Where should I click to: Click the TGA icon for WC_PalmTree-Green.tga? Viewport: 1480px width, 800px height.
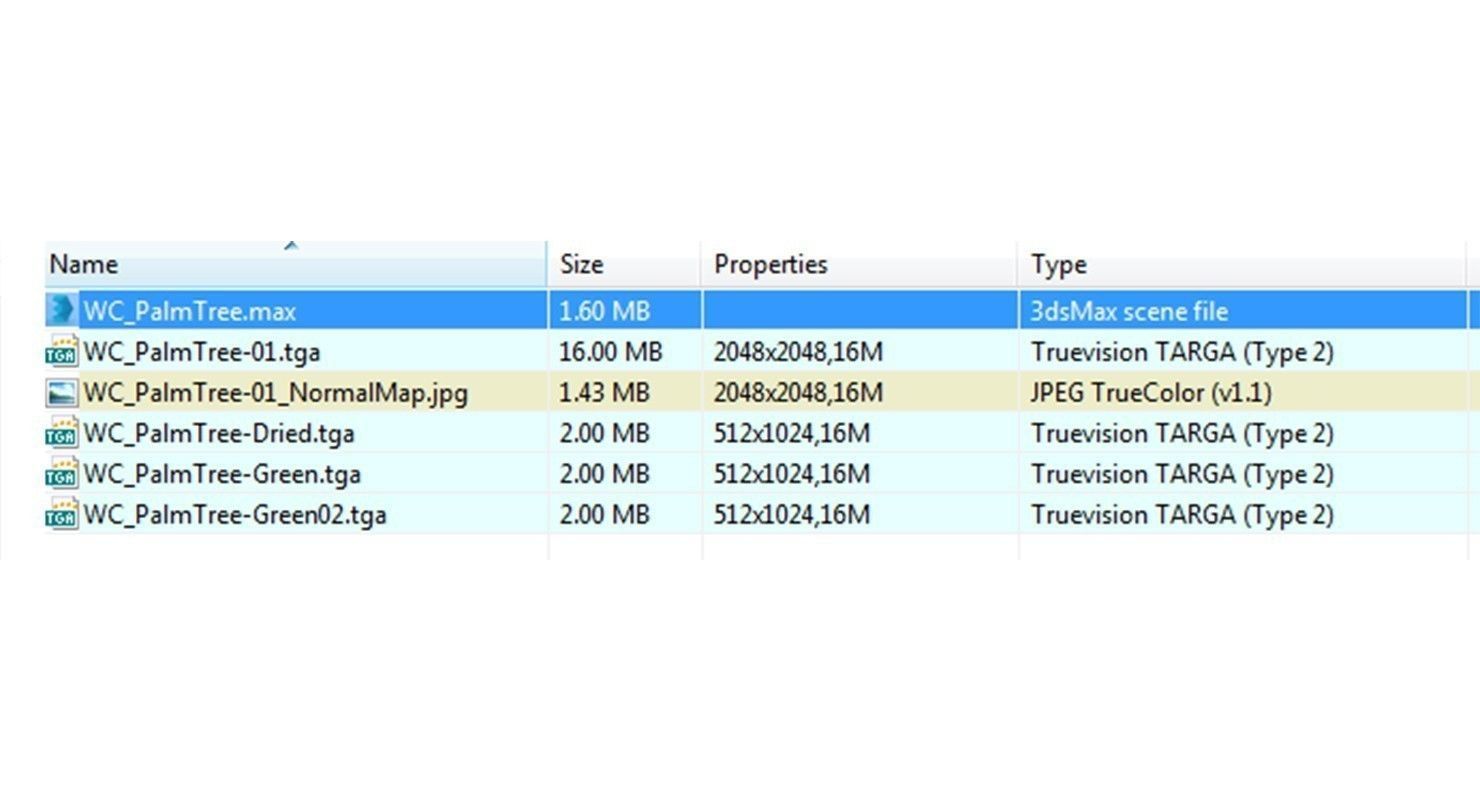62,474
